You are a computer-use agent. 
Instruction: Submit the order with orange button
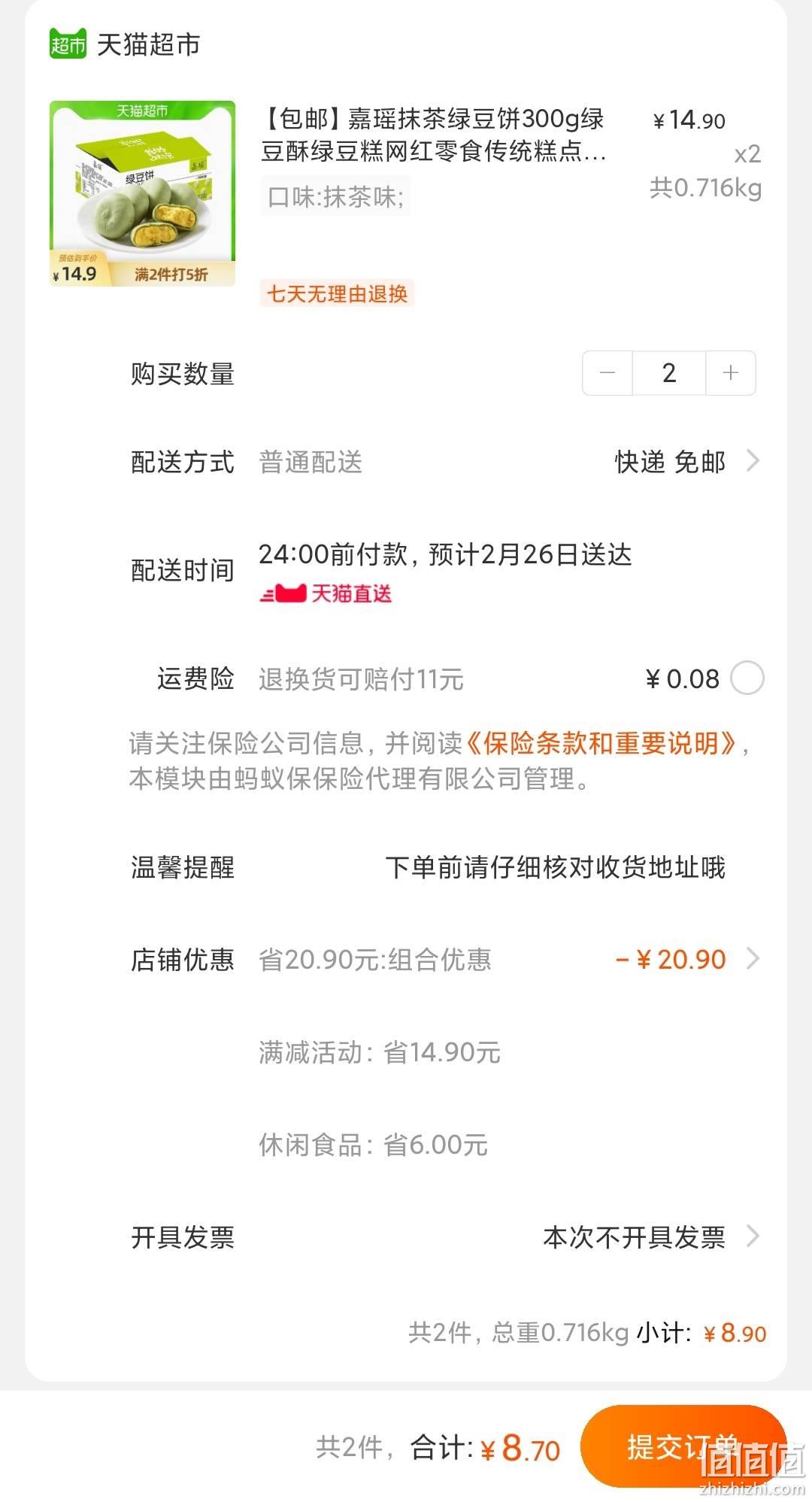tap(683, 1446)
